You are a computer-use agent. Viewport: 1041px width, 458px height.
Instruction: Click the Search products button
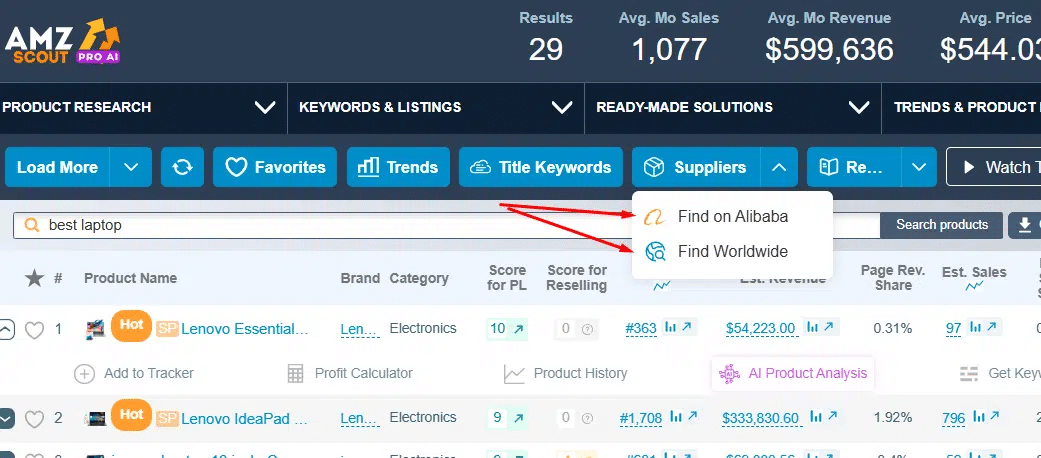pyautogui.click(x=941, y=225)
